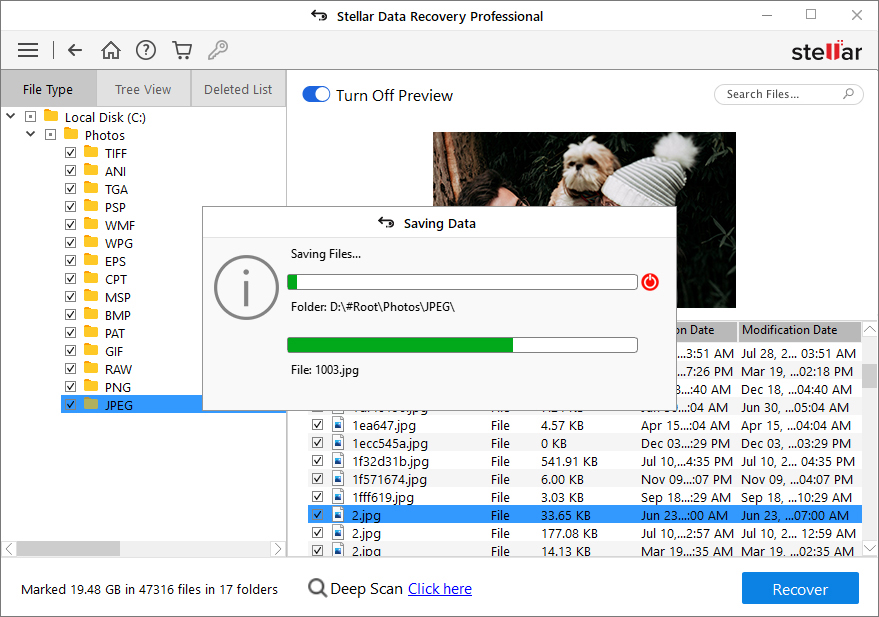Click the activation key icon
The image size is (879, 617).
tap(217, 50)
